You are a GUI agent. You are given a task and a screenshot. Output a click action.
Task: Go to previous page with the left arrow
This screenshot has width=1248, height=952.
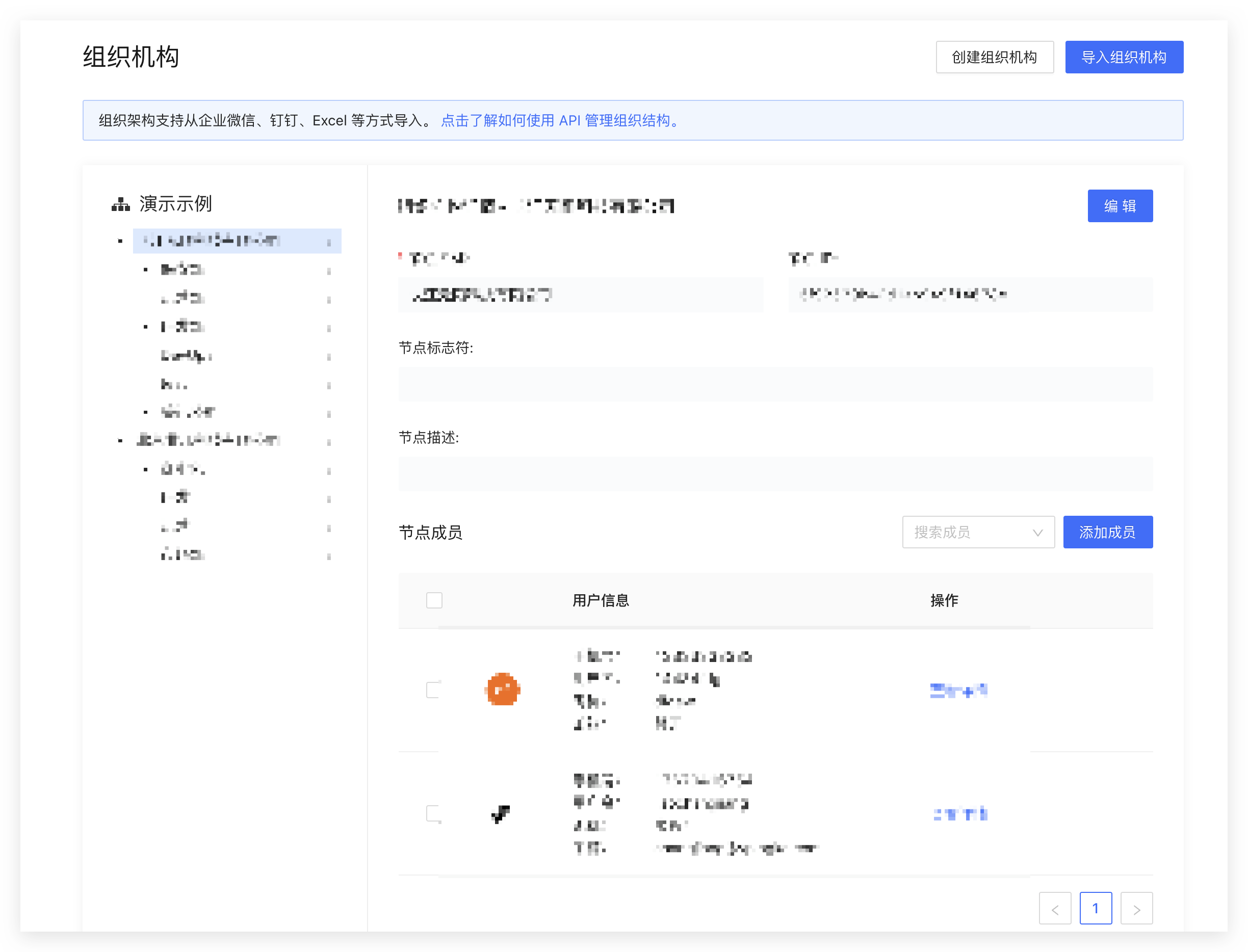[x=1054, y=908]
